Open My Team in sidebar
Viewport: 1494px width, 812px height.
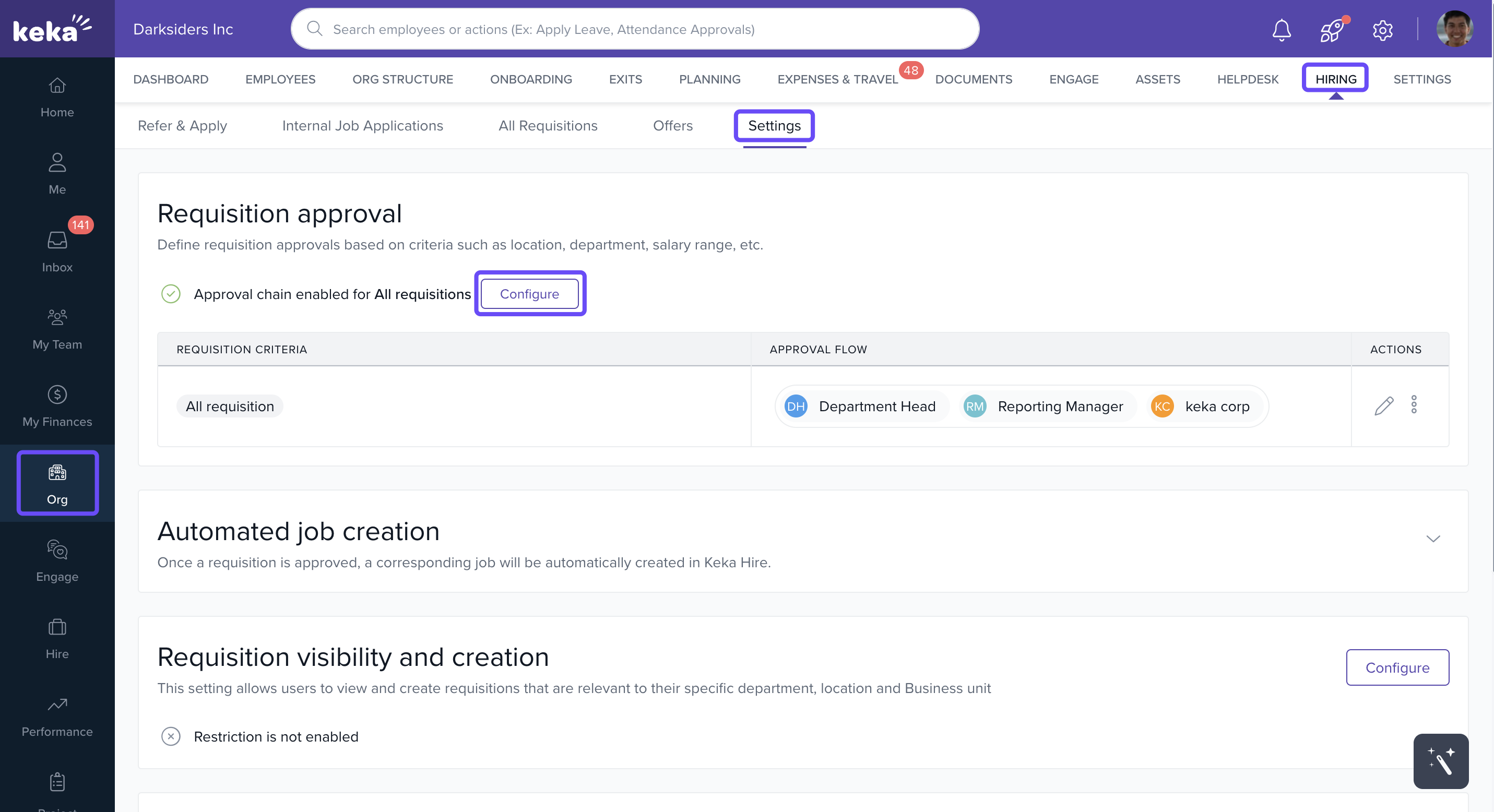pyautogui.click(x=57, y=329)
